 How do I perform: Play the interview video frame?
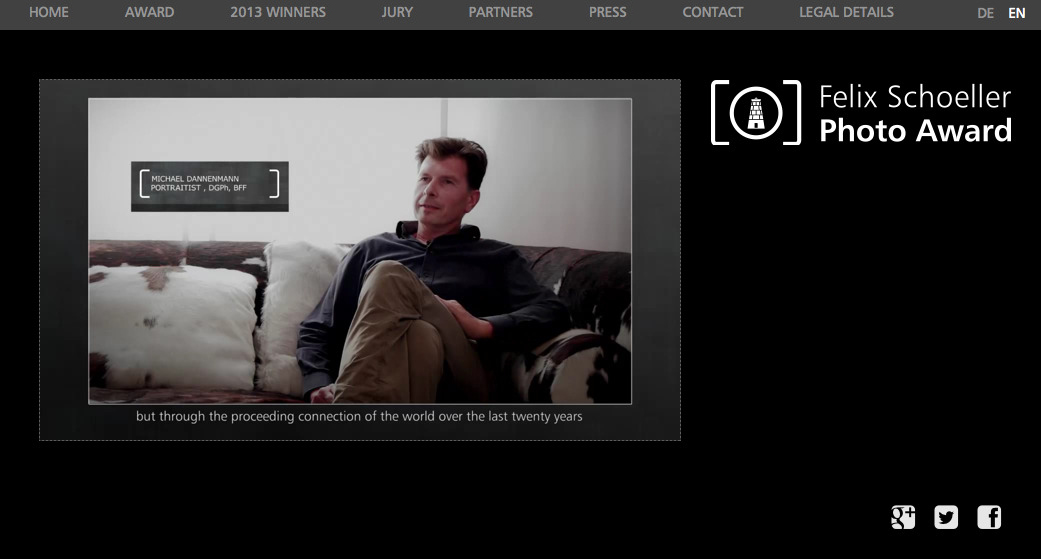[x=360, y=250]
